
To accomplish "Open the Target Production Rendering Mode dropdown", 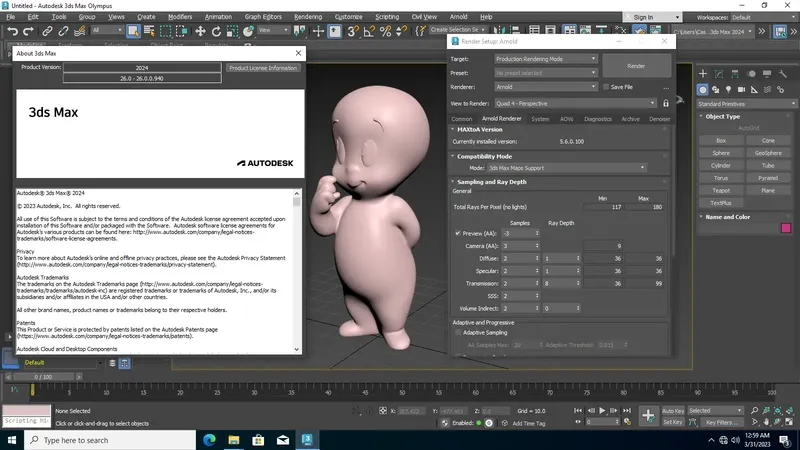I will (x=545, y=59).
